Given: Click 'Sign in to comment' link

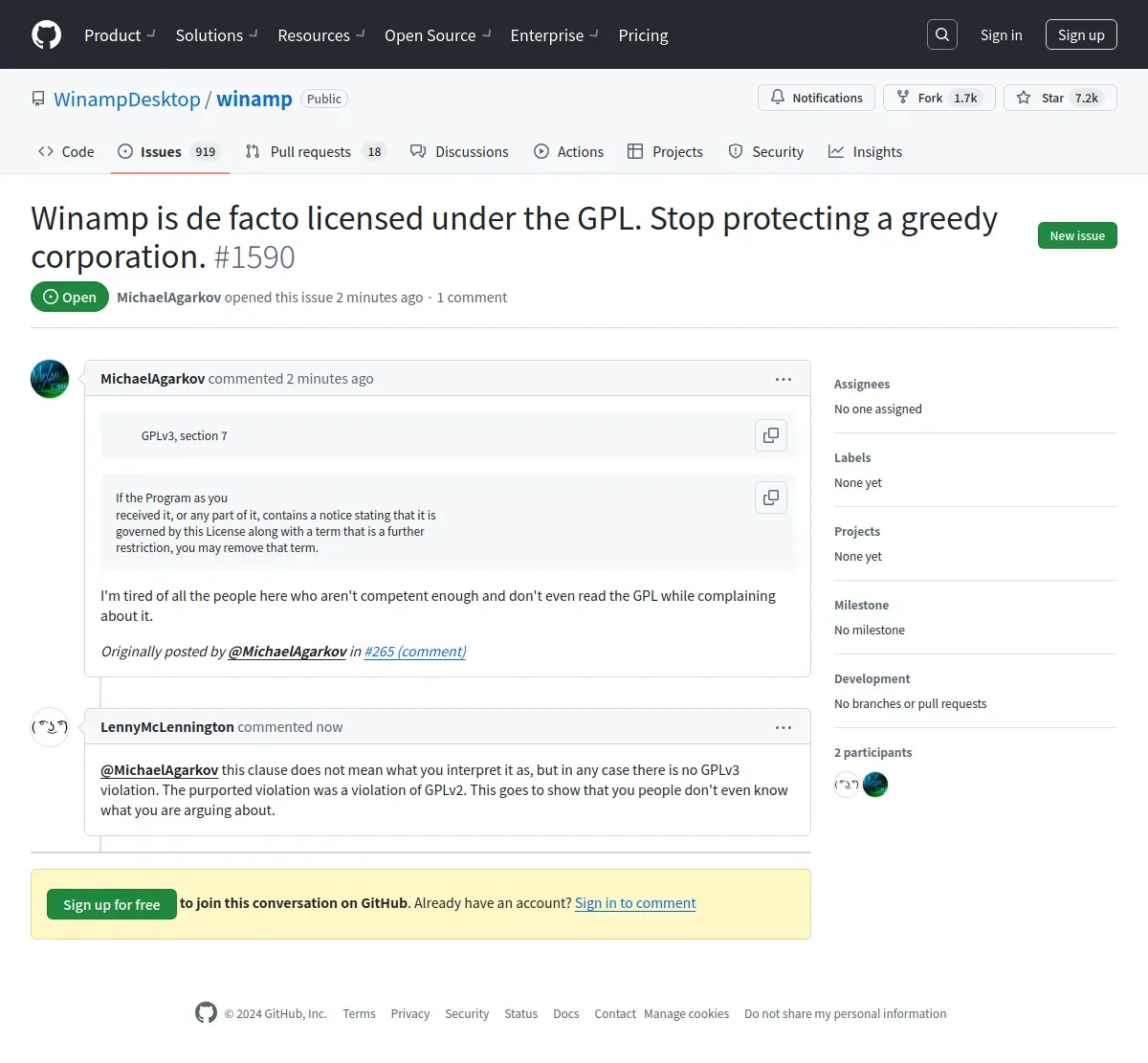Looking at the screenshot, I should coord(635,903).
